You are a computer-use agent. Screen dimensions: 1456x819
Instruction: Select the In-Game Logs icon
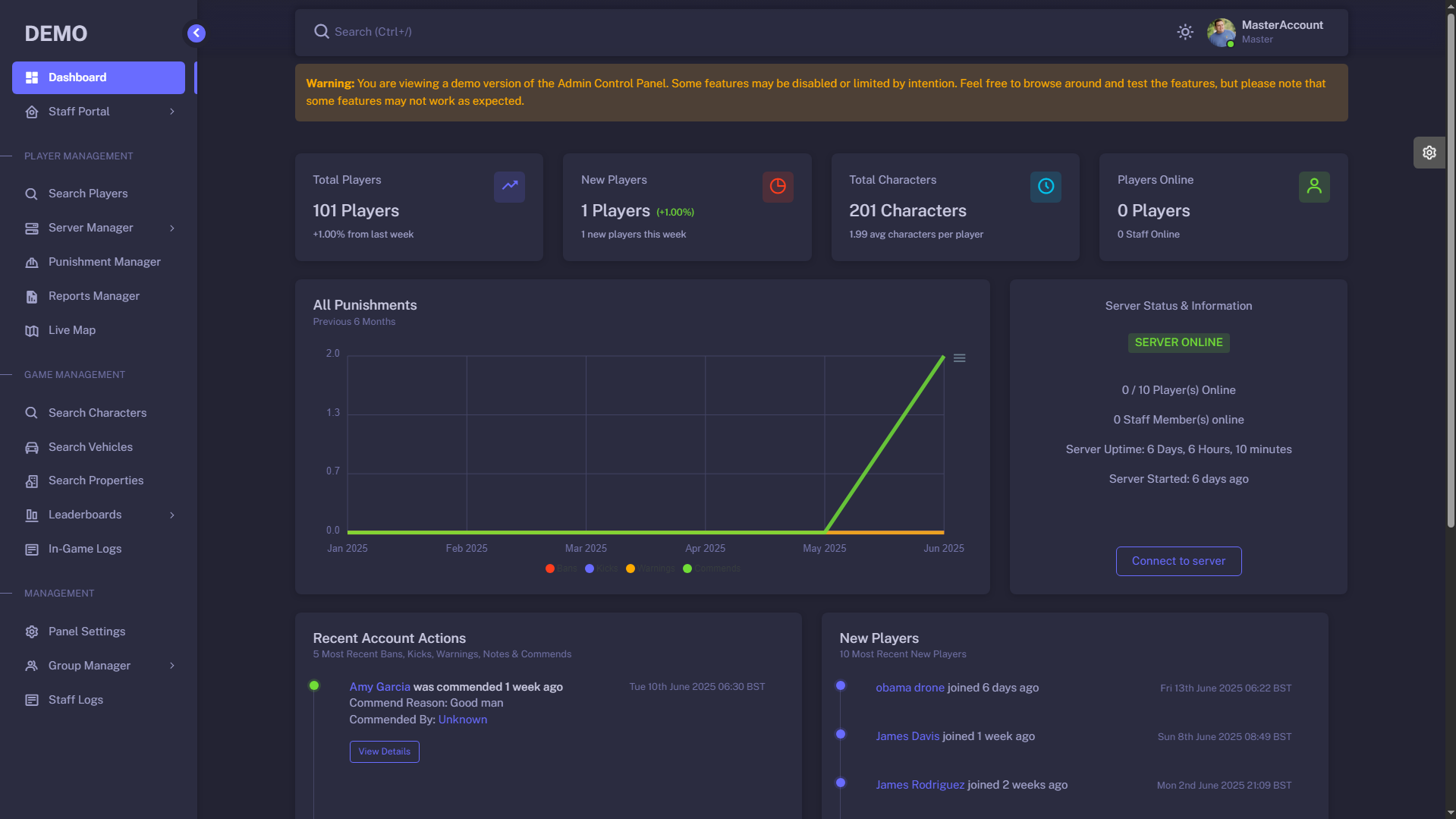tap(32, 548)
